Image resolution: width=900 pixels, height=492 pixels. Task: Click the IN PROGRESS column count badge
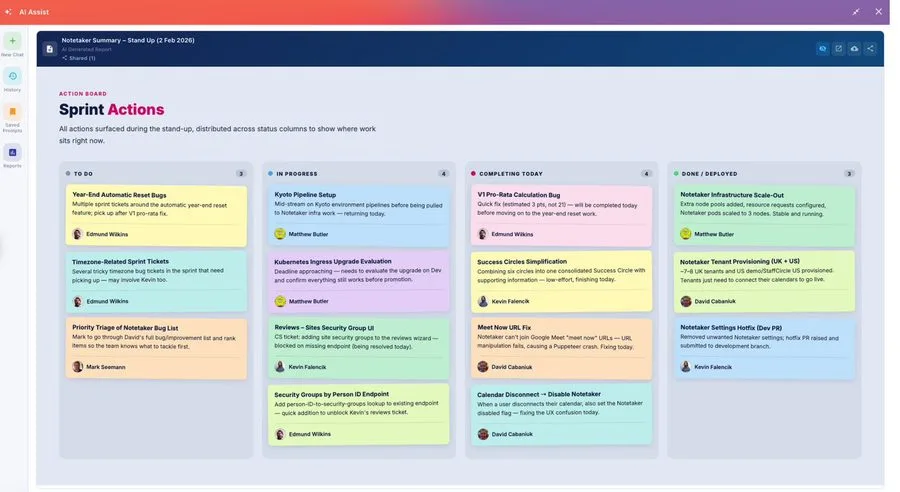tap(443, 173)
